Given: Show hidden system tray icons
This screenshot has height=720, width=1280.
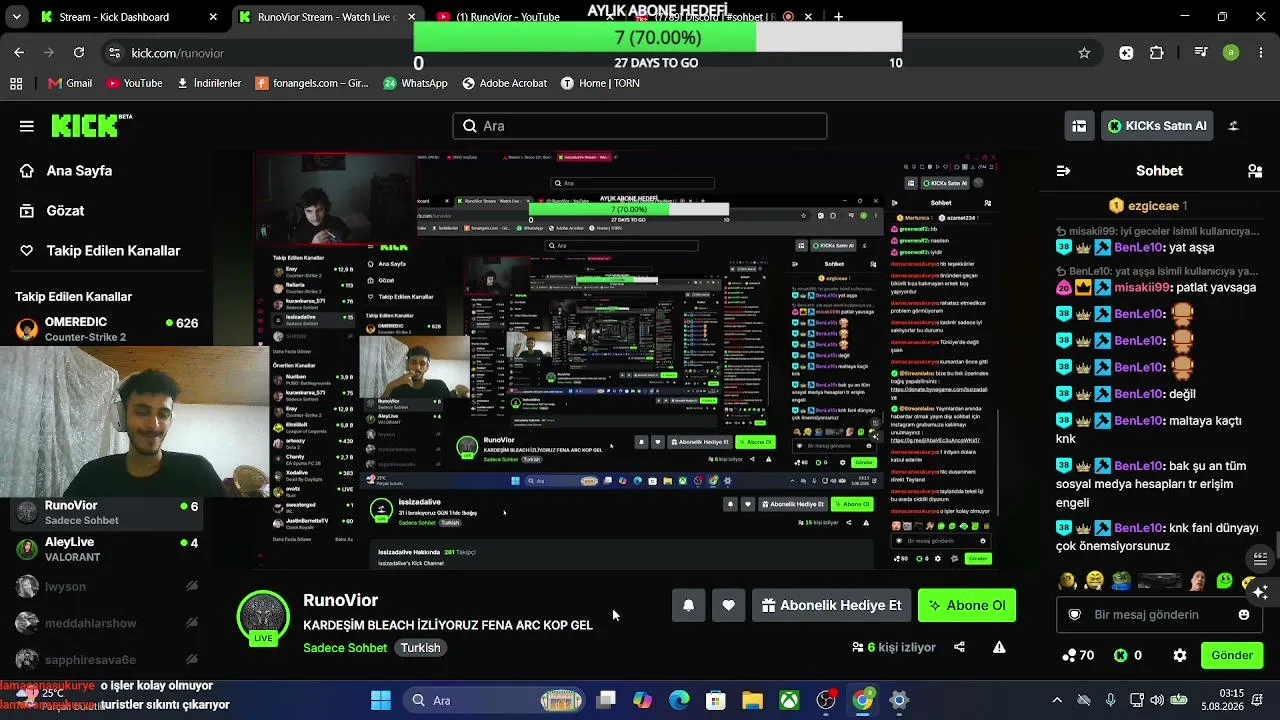Looking at the screenshot, I should [x=1057, y=700].
